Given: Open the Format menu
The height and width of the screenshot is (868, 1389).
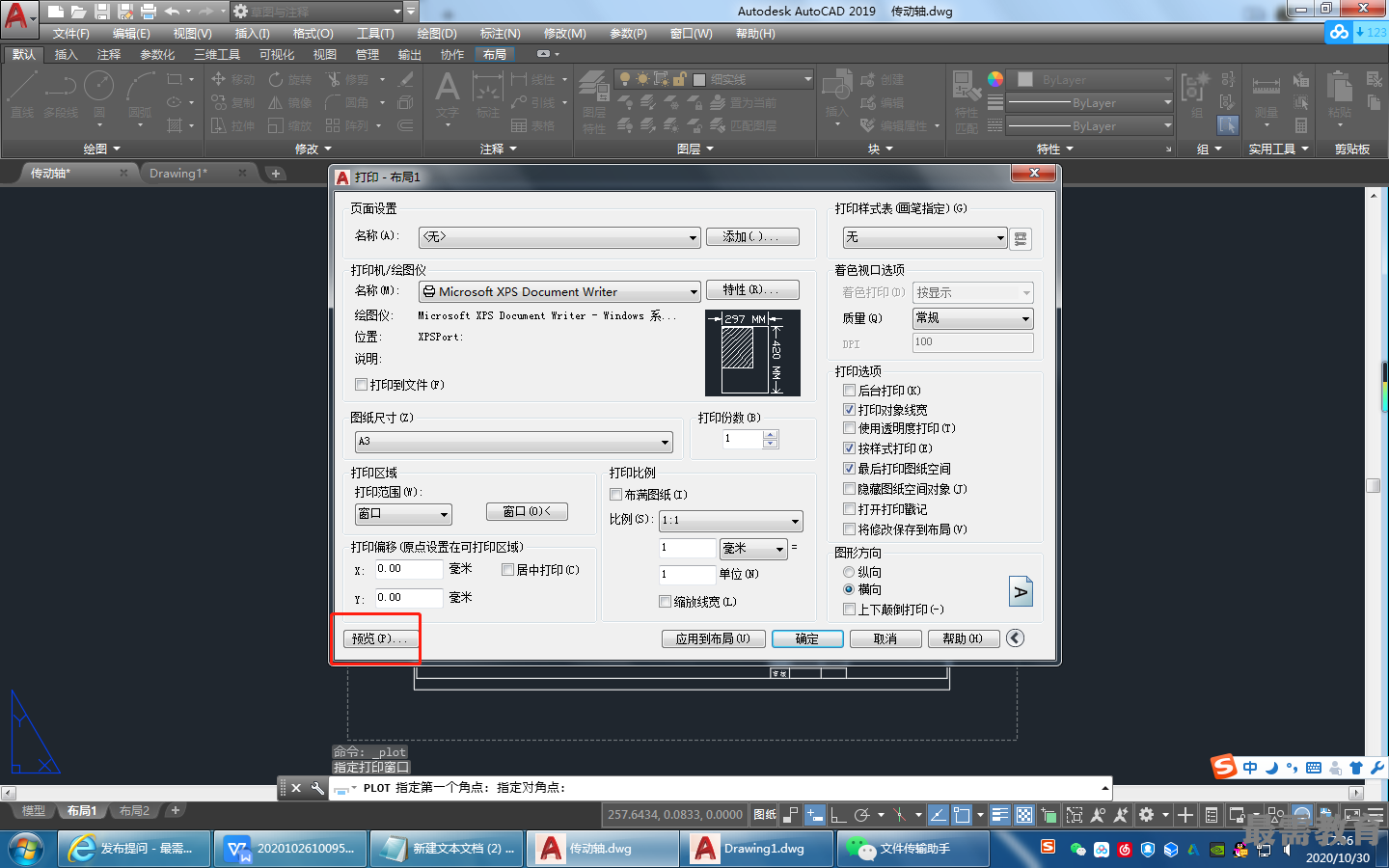Looking at the screenshot, I should (x=313, y=34).
